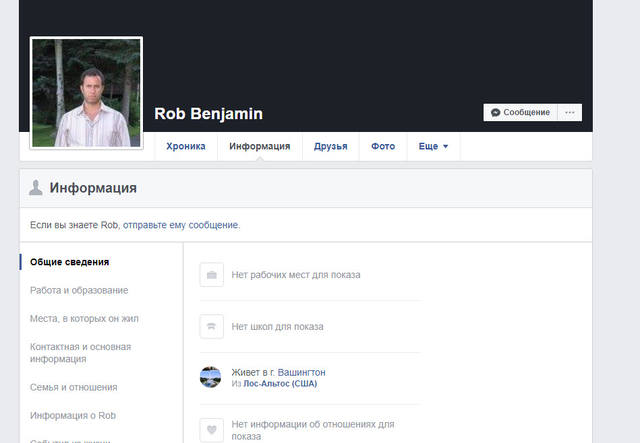Expand the Еще dropdown menu
This screenshot has height=443, width=640.
pyautogui.click(x=433, y=146)
